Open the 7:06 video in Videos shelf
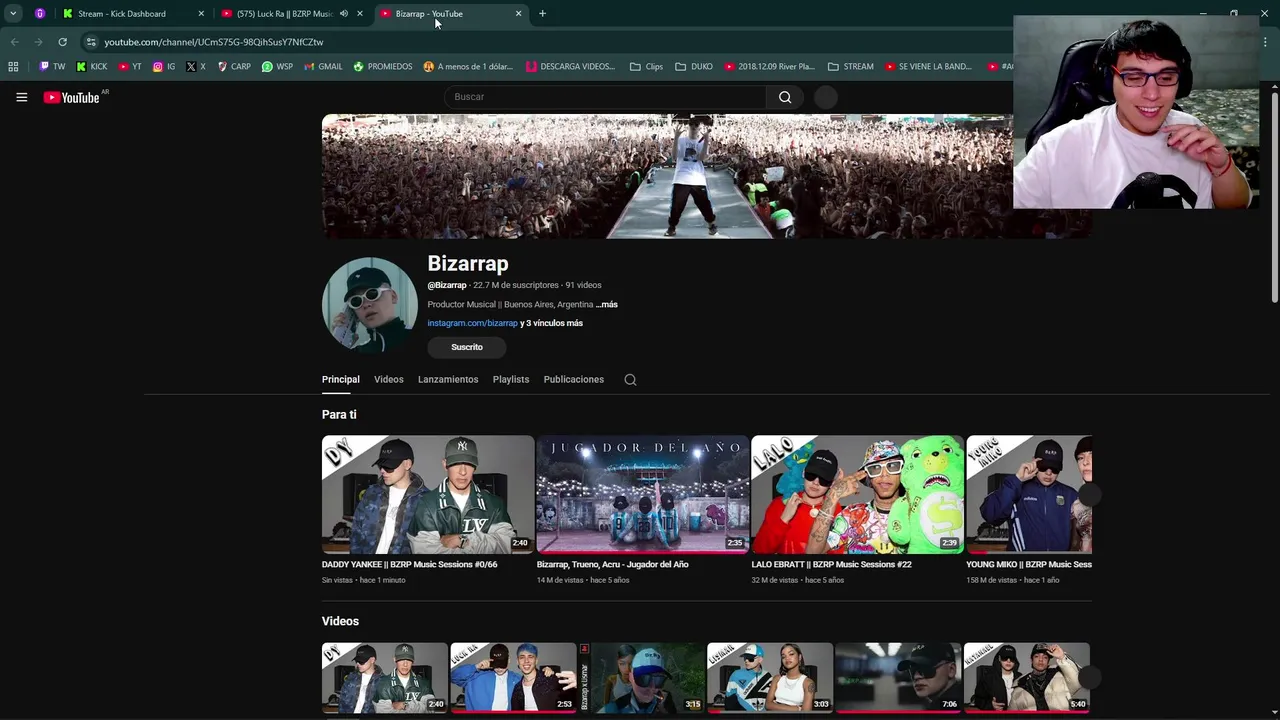The height and width of the screenshot is (720, 1280). [898, 677]
